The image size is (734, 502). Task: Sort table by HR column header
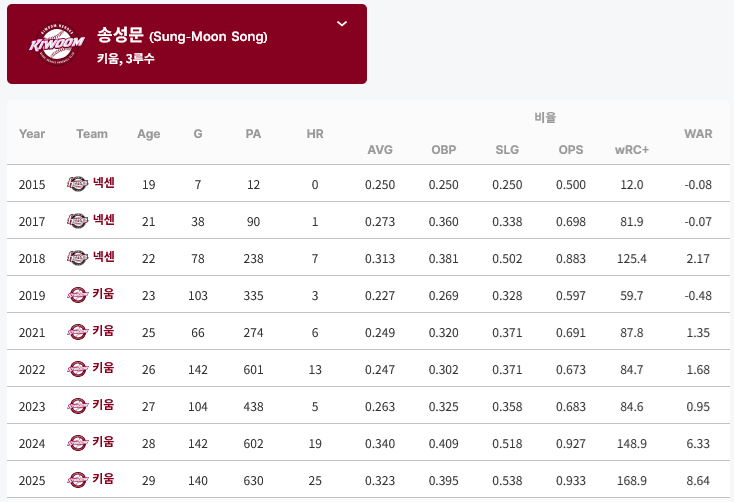coord(315,134)
